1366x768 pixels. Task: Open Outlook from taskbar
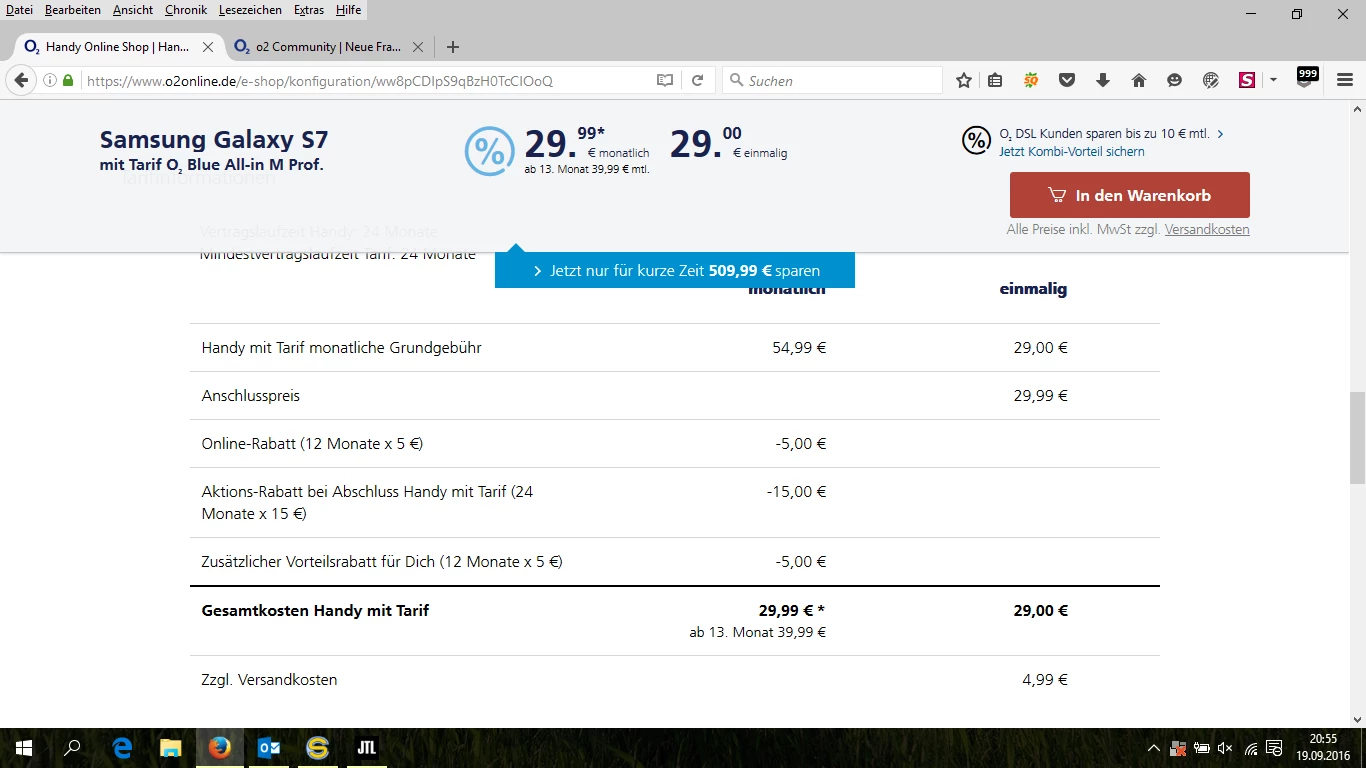tap(269, 748)
